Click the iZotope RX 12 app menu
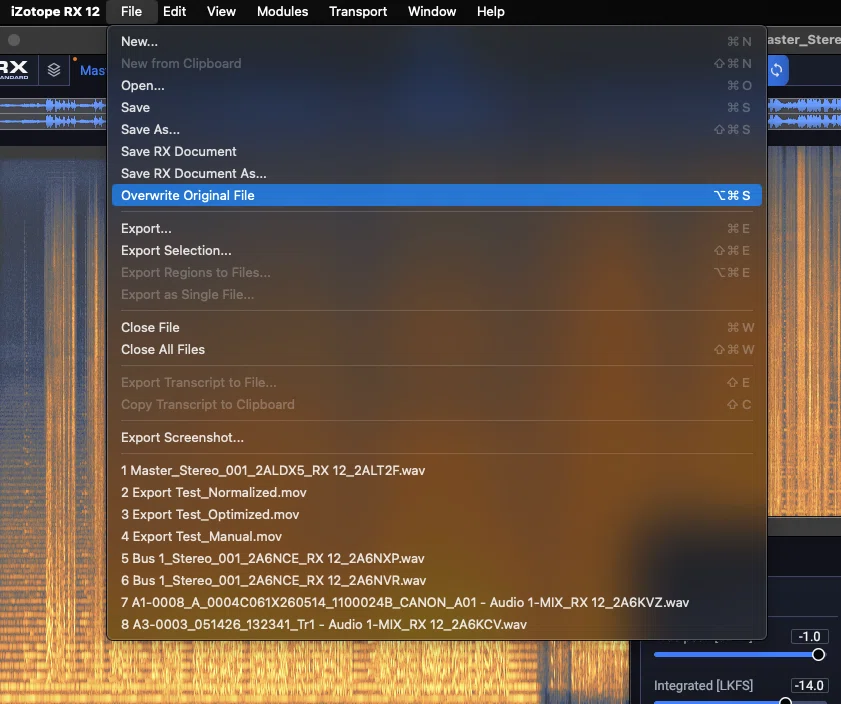 (x=55, y=11)
